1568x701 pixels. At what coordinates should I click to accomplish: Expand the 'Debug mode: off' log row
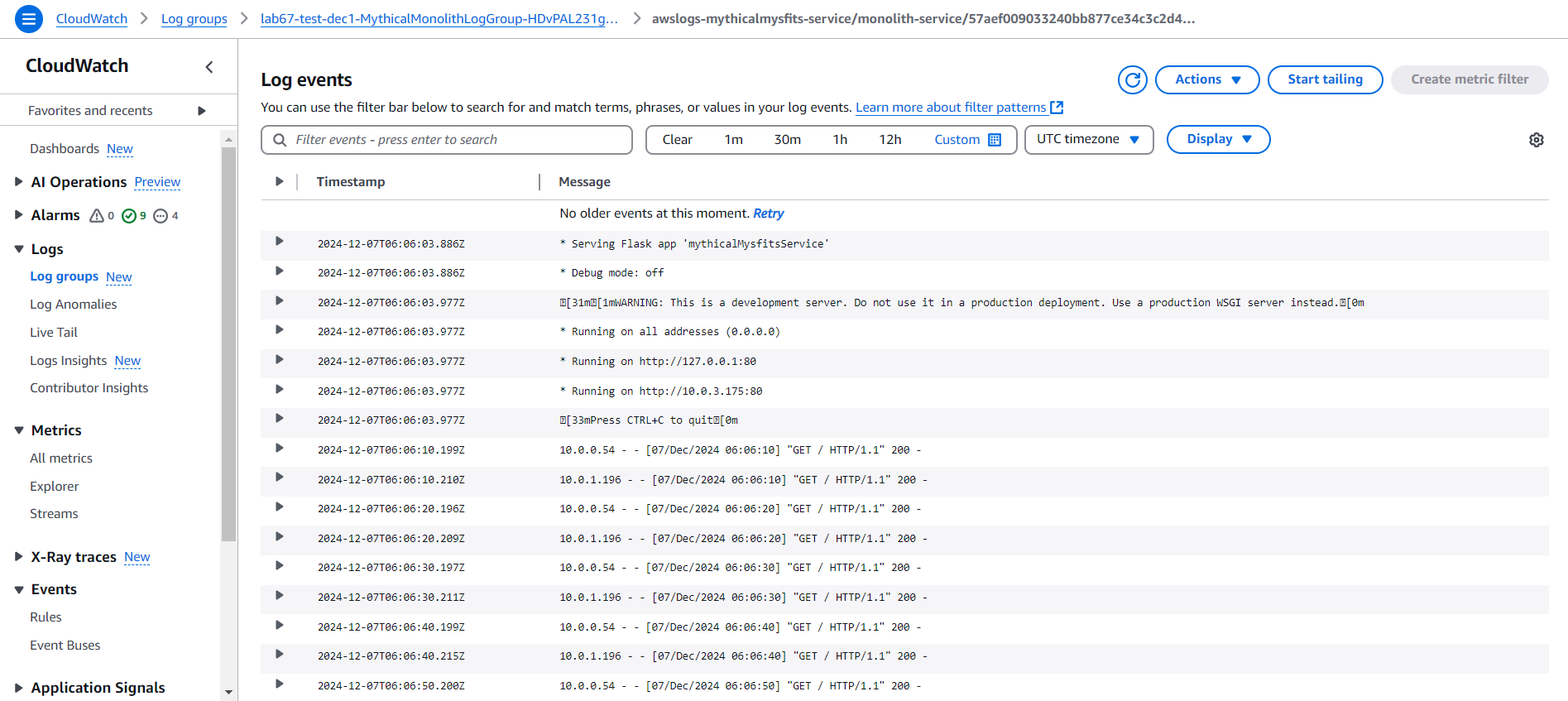pyautogui.click(x=280, y=271)
